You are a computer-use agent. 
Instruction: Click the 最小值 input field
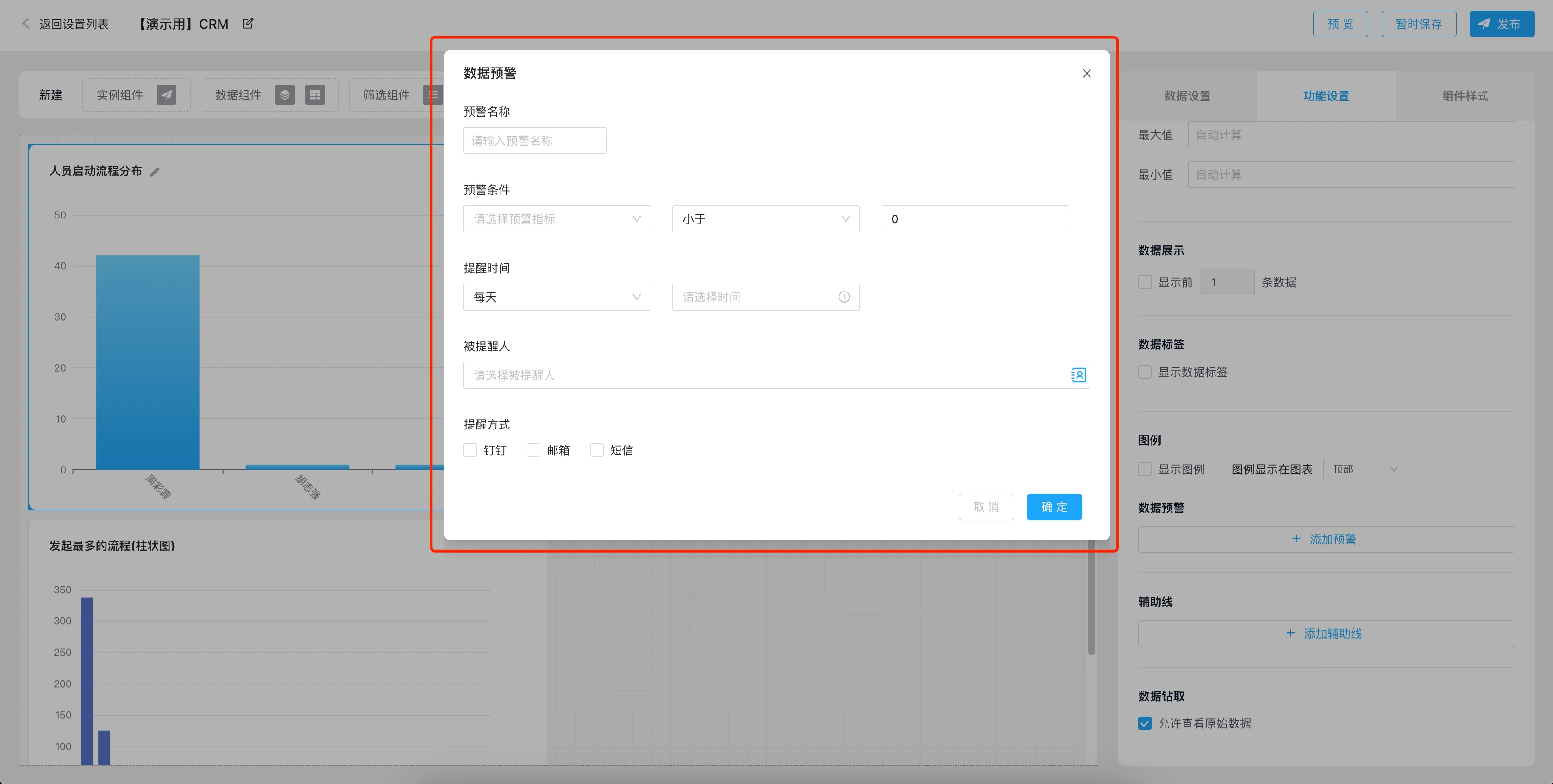pyautogui.click(x=1351, y=175)
